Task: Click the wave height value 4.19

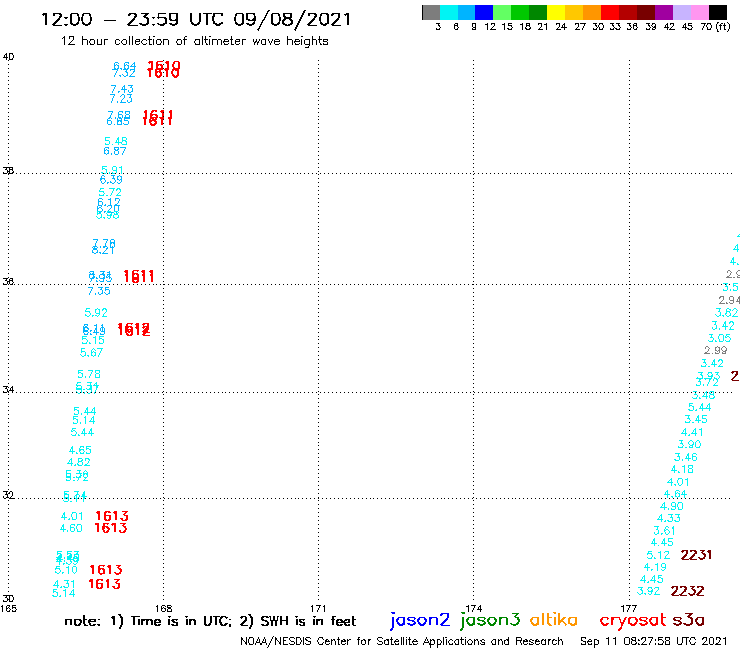Action: [x=655, y=567]
